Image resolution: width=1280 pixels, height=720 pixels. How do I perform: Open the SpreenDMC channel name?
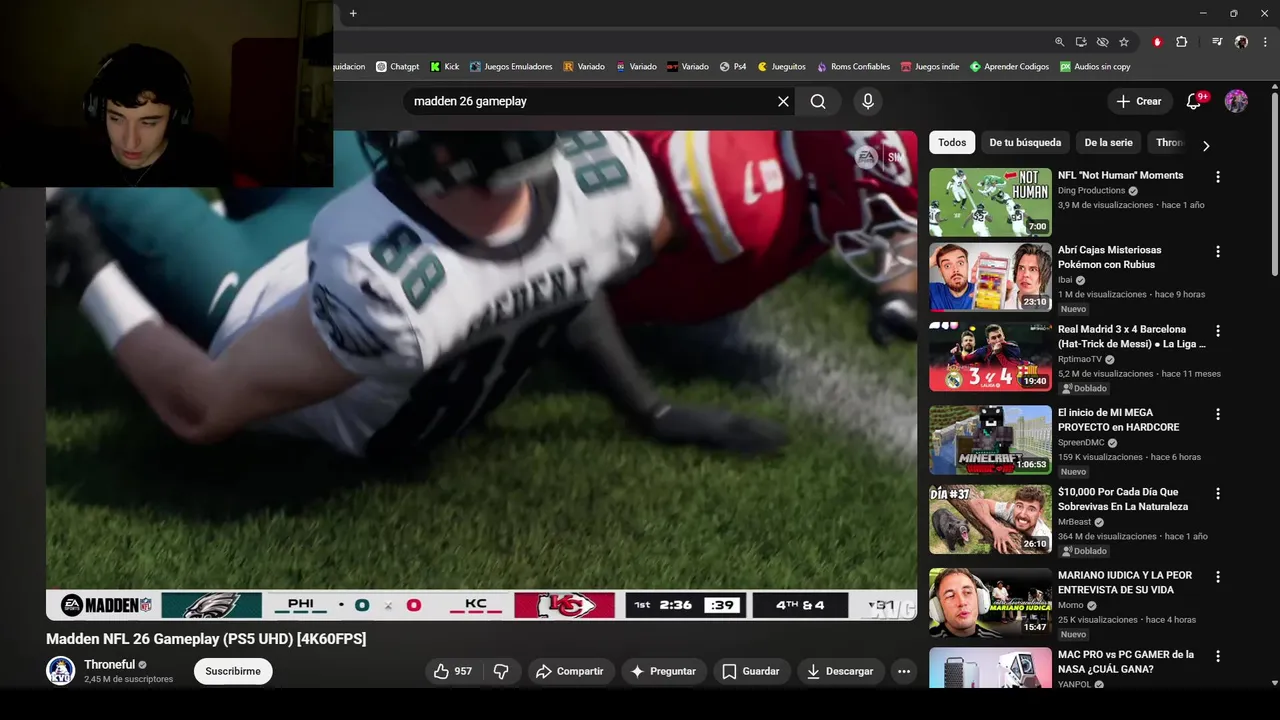1083,442
